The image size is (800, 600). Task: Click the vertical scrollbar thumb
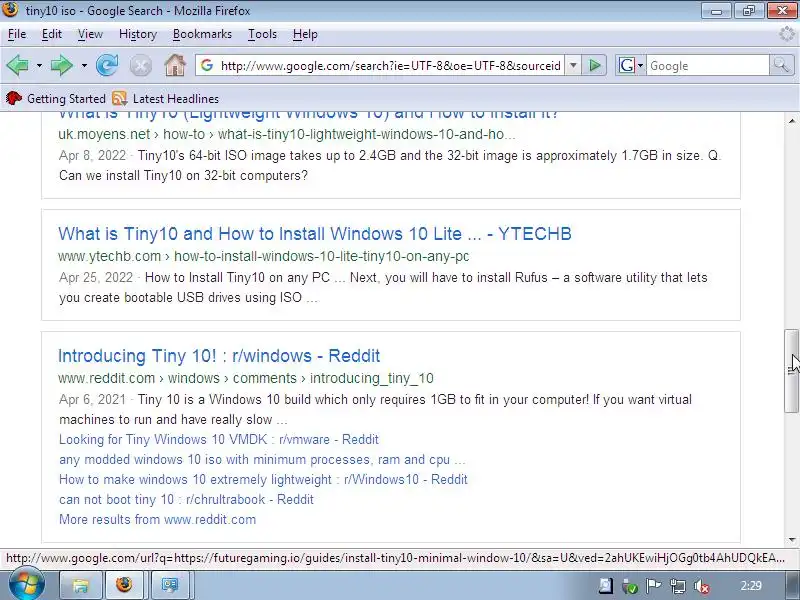(792, 370)
